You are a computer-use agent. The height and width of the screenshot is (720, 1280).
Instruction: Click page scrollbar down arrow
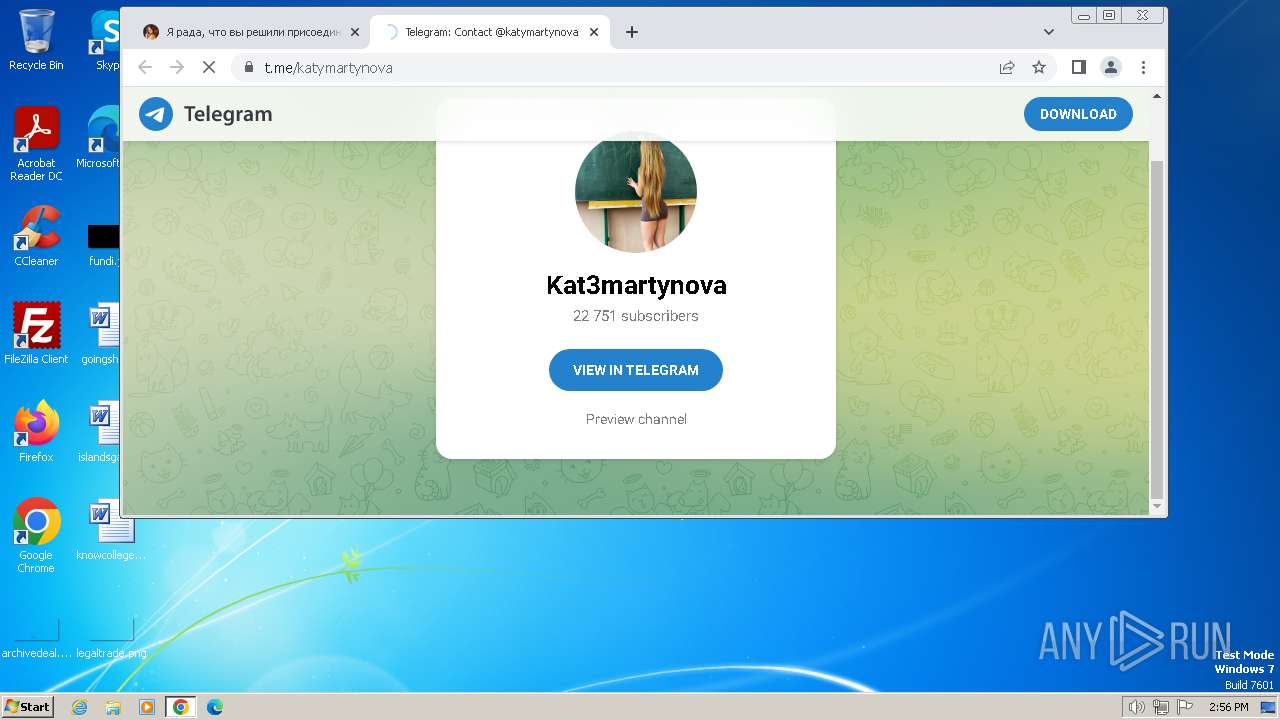pos(1157,507)
